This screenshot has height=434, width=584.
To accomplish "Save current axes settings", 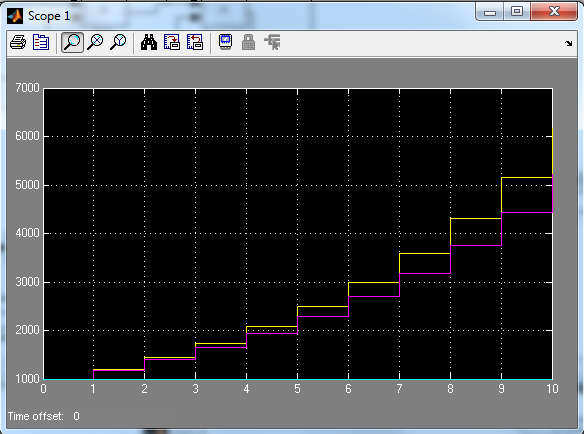I will point(172,42).
